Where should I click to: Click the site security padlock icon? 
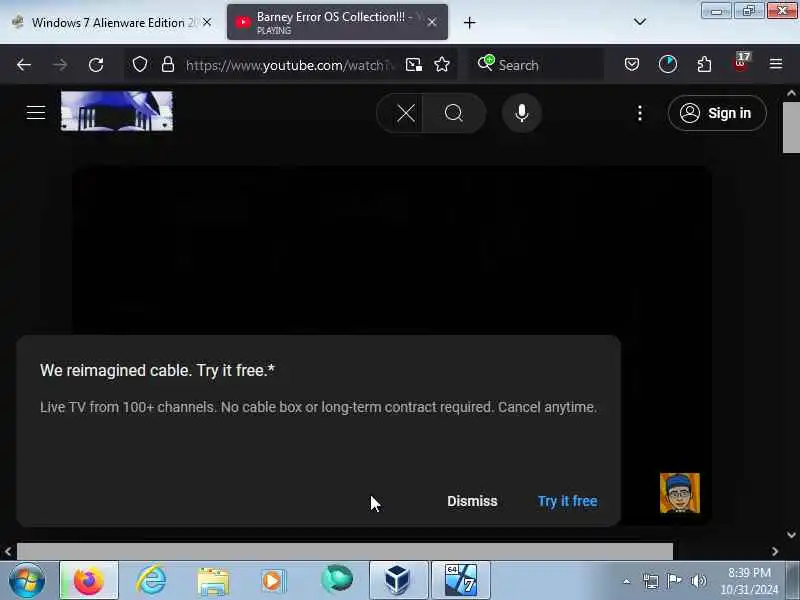(x=168, y=65)
